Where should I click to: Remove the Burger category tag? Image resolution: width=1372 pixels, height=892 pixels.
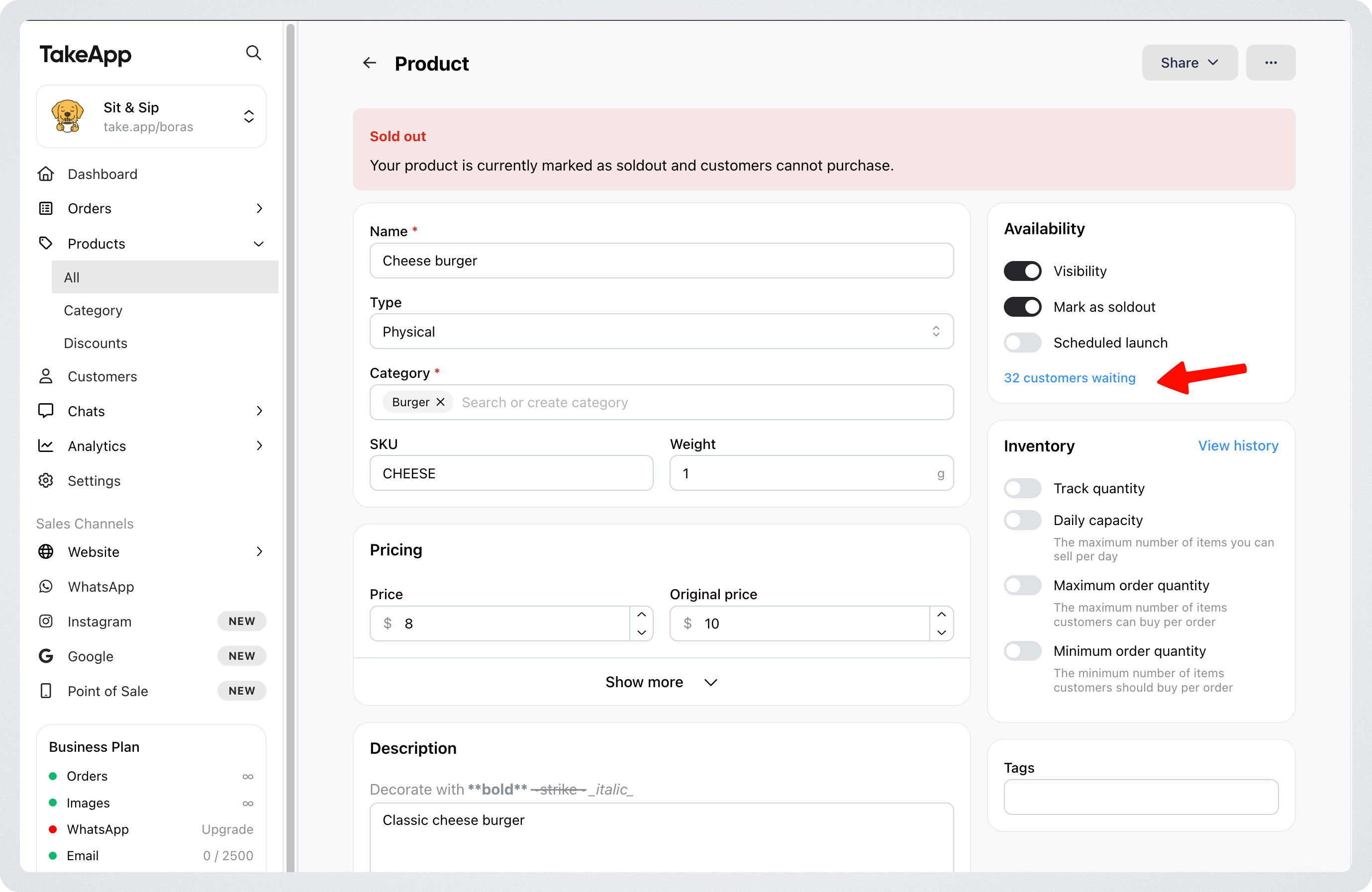(x=440, y=402)
